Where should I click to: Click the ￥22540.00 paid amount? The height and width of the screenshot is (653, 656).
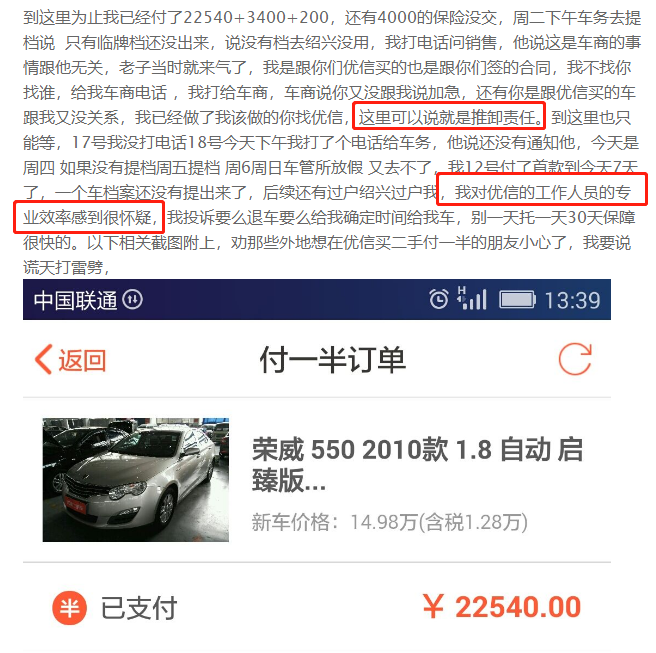click(502, 607)
